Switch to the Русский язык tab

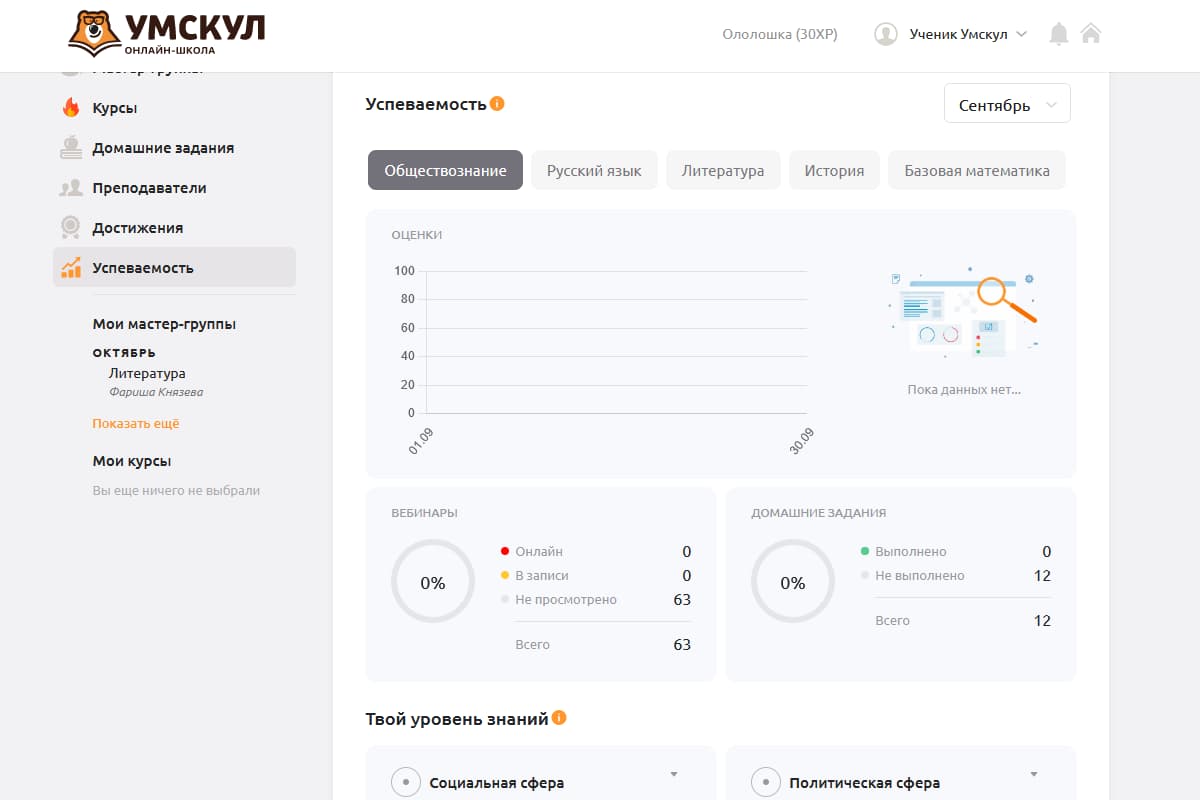(594, 170)
